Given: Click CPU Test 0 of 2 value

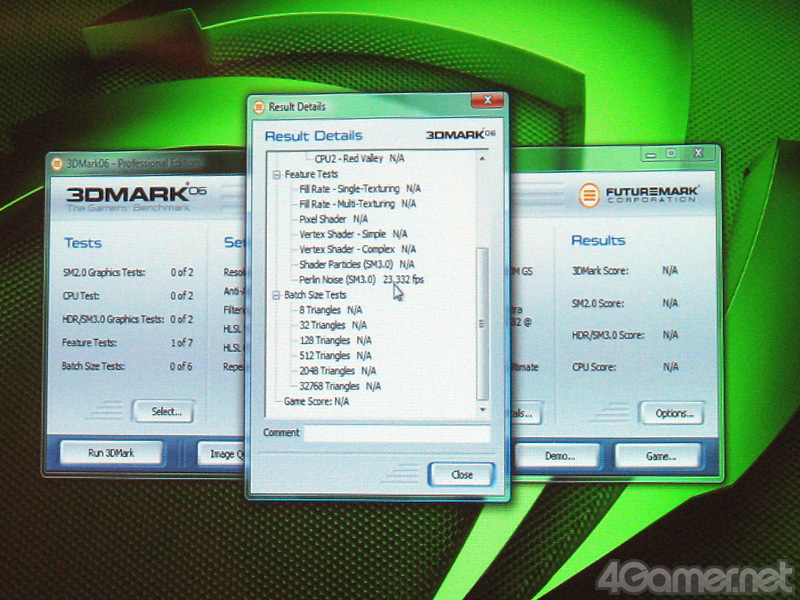Looking at the screenshot, I should (182, 296).
